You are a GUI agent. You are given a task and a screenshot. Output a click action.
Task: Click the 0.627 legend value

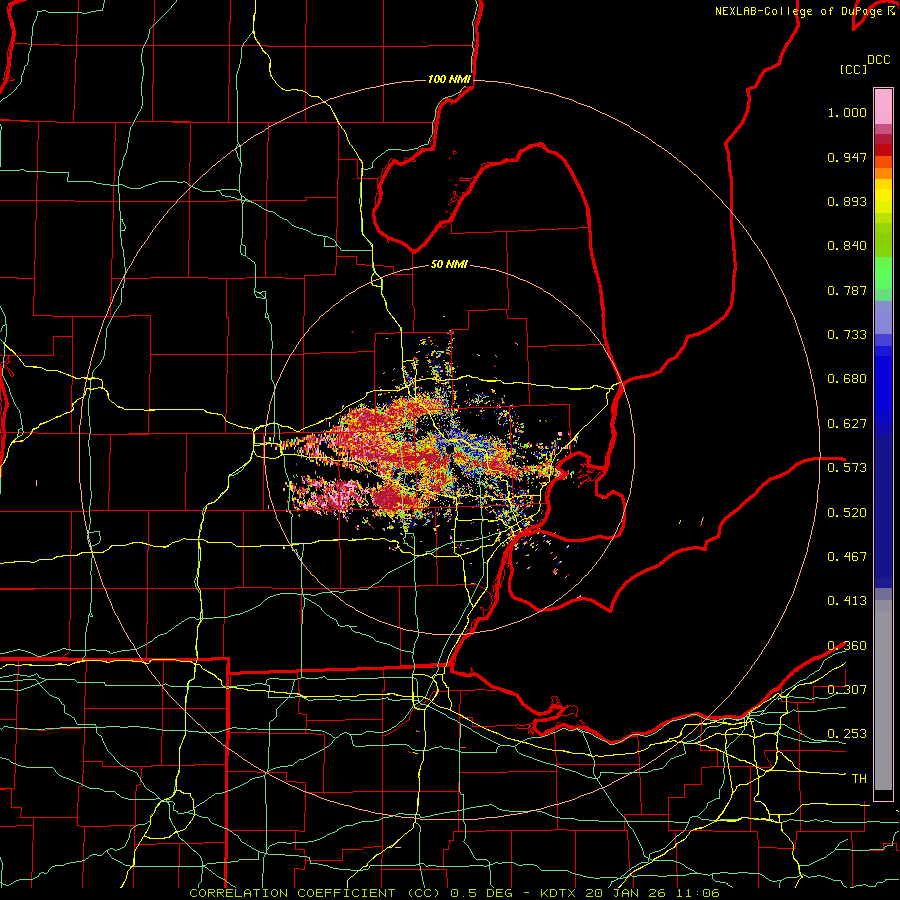847,424
